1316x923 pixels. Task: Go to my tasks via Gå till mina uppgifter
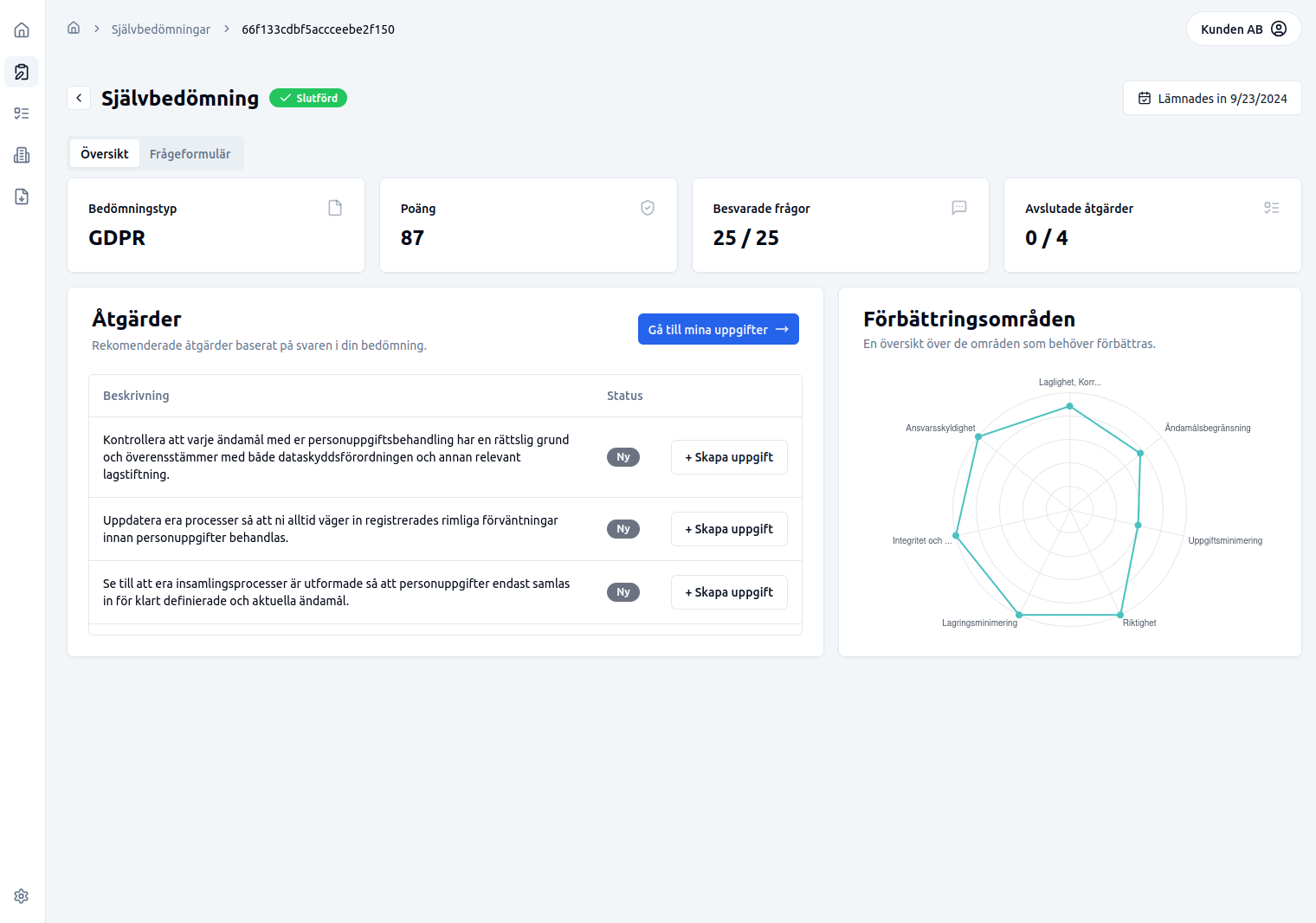719,329
